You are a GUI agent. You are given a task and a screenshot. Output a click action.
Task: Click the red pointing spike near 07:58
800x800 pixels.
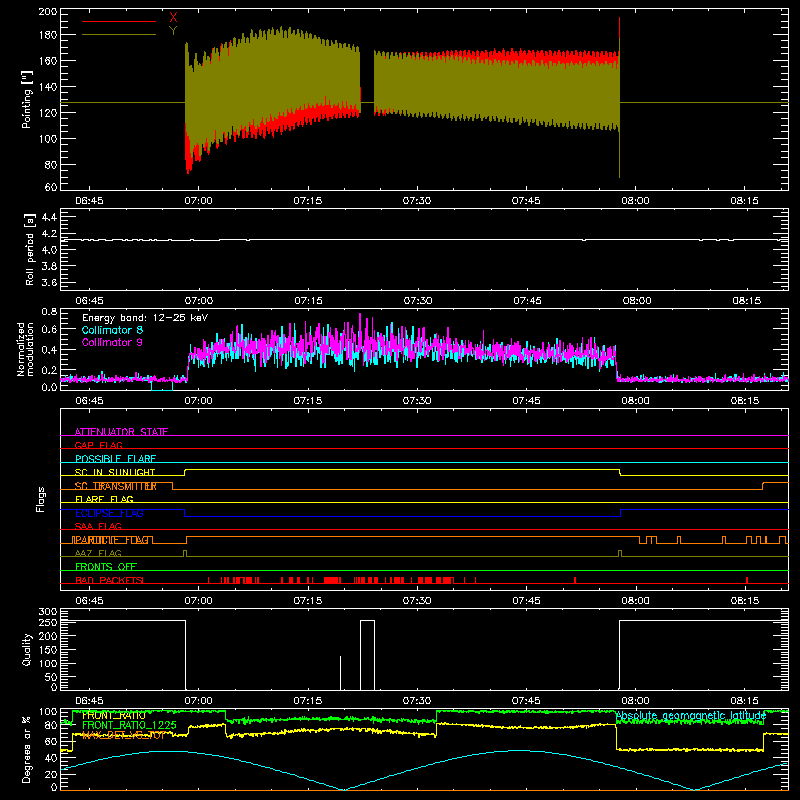point(619,28)
